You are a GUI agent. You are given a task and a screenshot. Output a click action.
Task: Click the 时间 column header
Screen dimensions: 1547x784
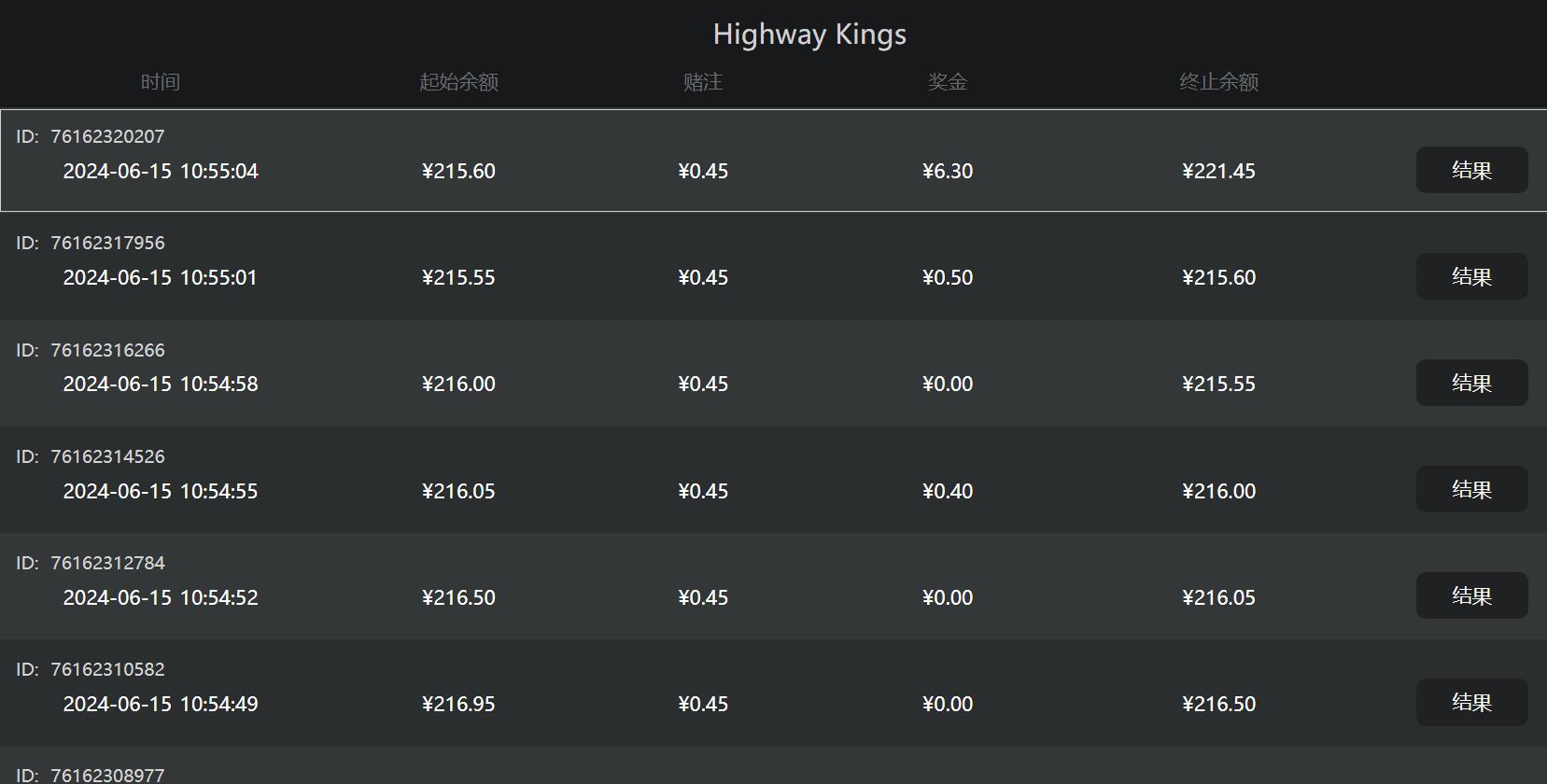pos(161,82)
